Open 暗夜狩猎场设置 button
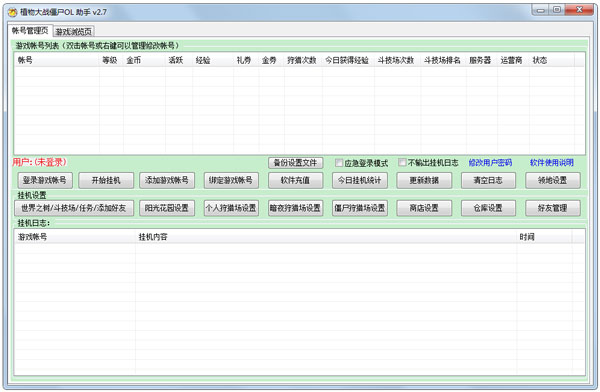Image resolution: width=600 pixels, height=392 pixels. point(295,208)
